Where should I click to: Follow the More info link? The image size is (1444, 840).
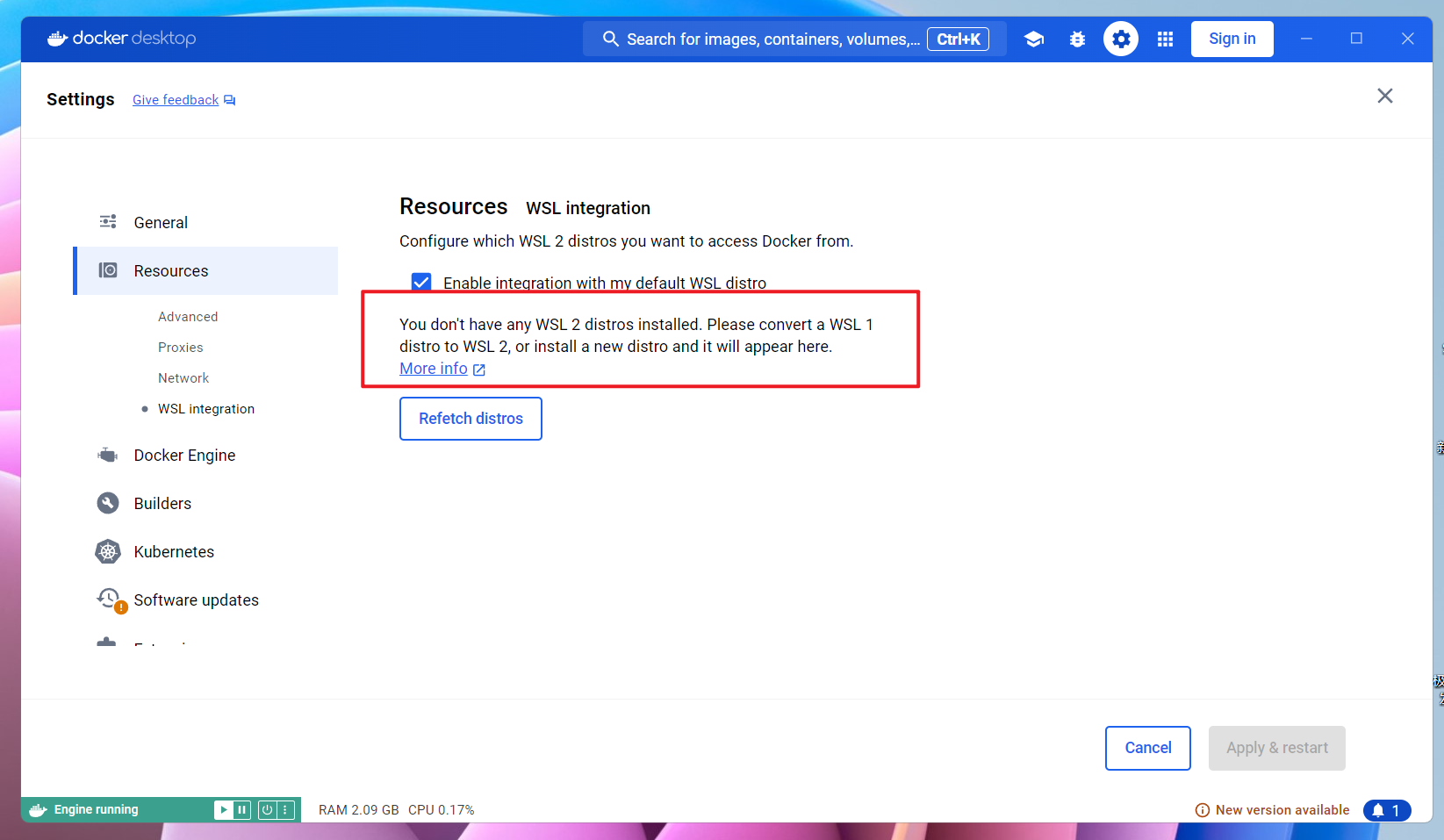pyautogui.click(x=434, y=369)
